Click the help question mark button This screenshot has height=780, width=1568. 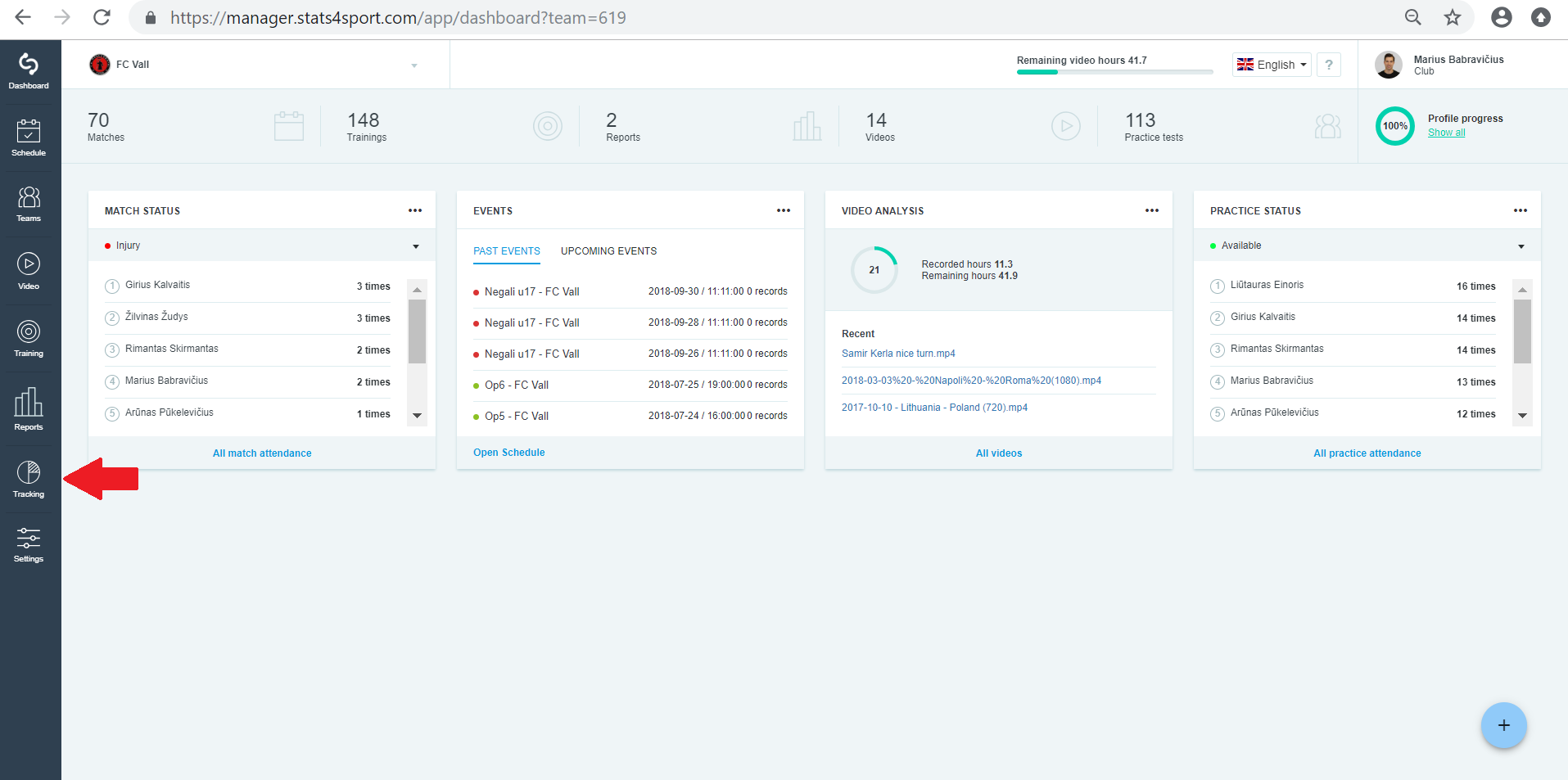(x=1329, y=65)
